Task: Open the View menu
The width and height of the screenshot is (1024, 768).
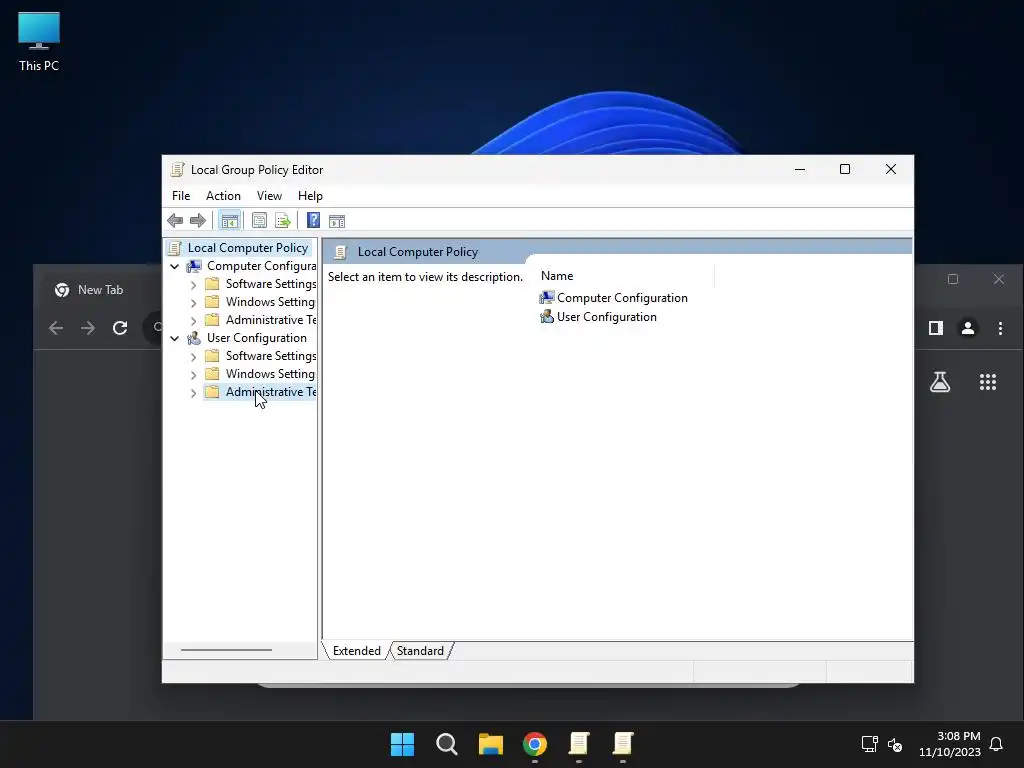Action: click(269, 196)
